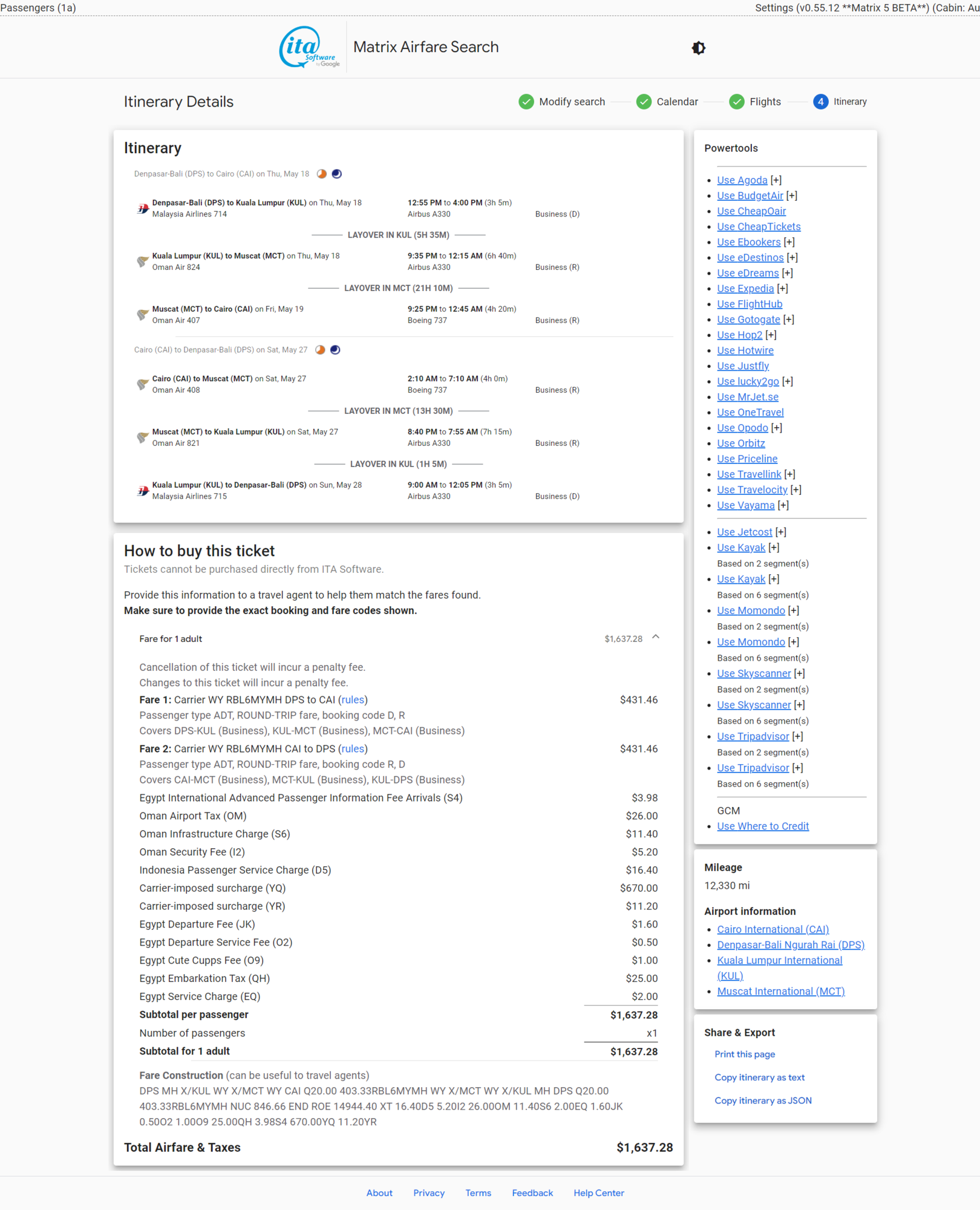Click the ITA Software logo
Screen dimensions: 980x1210
(x=309, y=47)
